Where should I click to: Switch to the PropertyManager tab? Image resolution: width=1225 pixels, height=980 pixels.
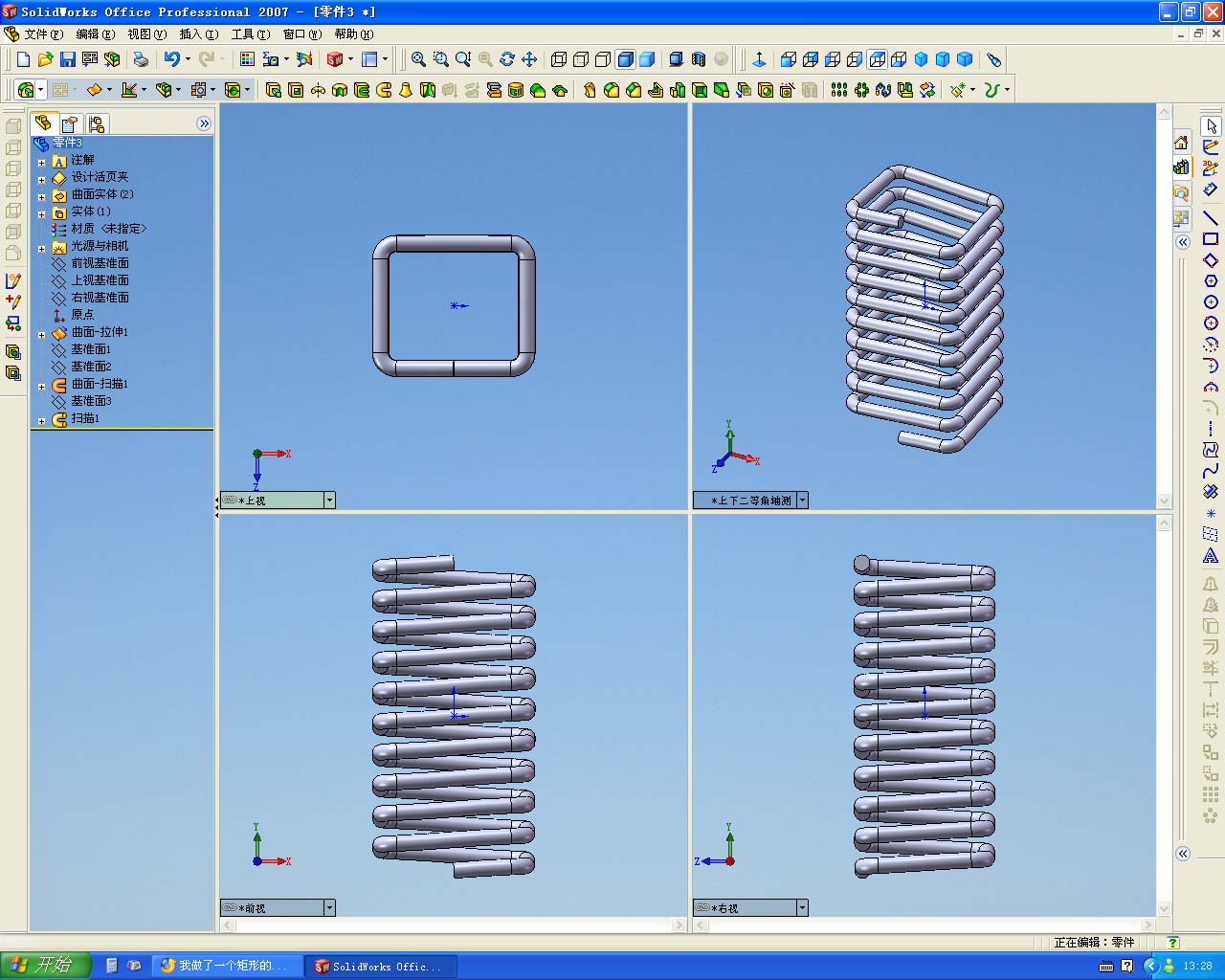70,124
